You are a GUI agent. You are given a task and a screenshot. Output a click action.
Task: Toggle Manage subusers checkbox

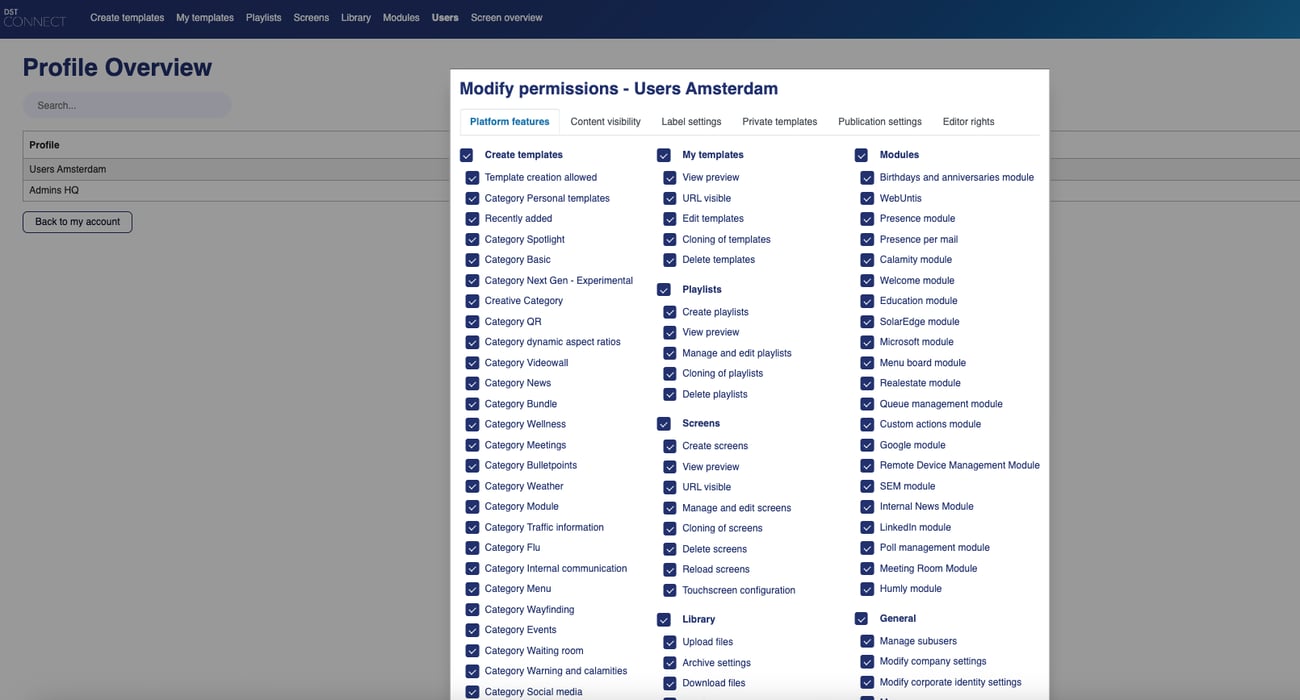867,641
